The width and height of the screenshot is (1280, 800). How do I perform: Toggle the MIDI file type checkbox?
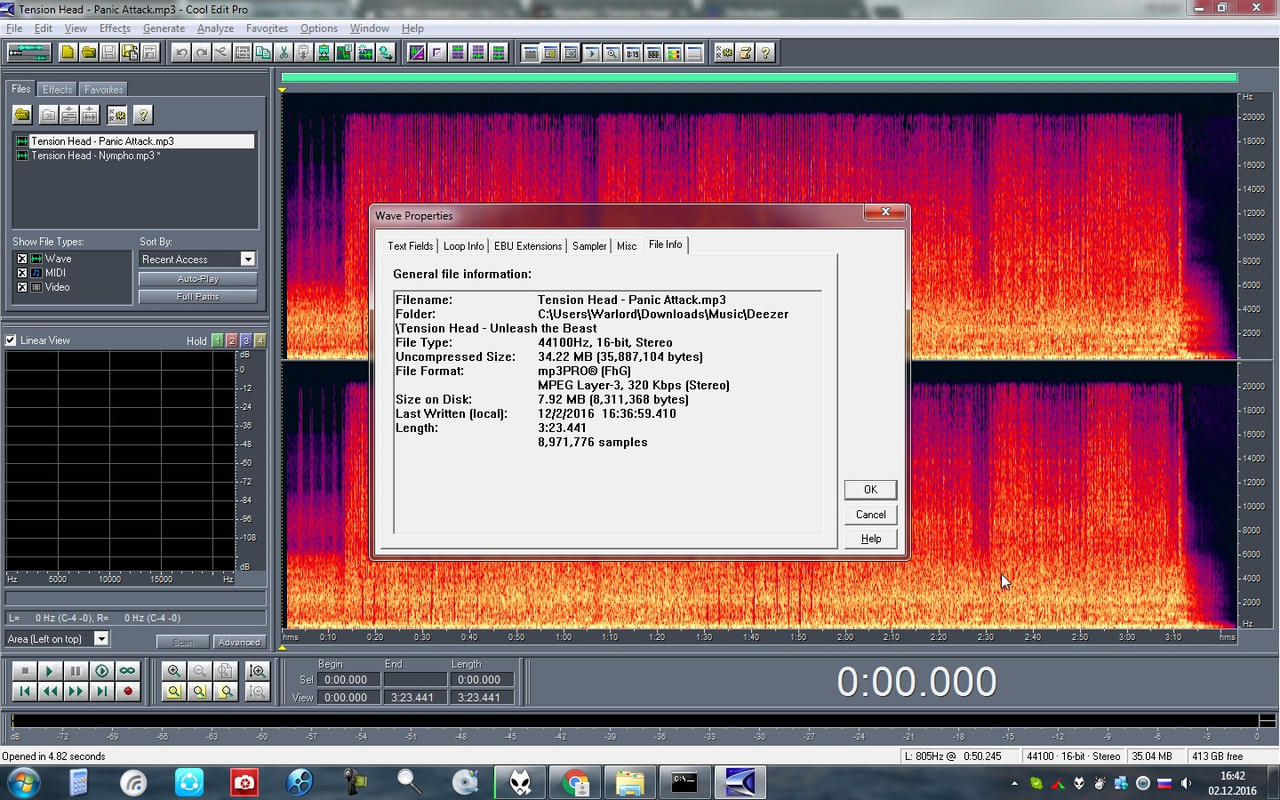(22, 273)
